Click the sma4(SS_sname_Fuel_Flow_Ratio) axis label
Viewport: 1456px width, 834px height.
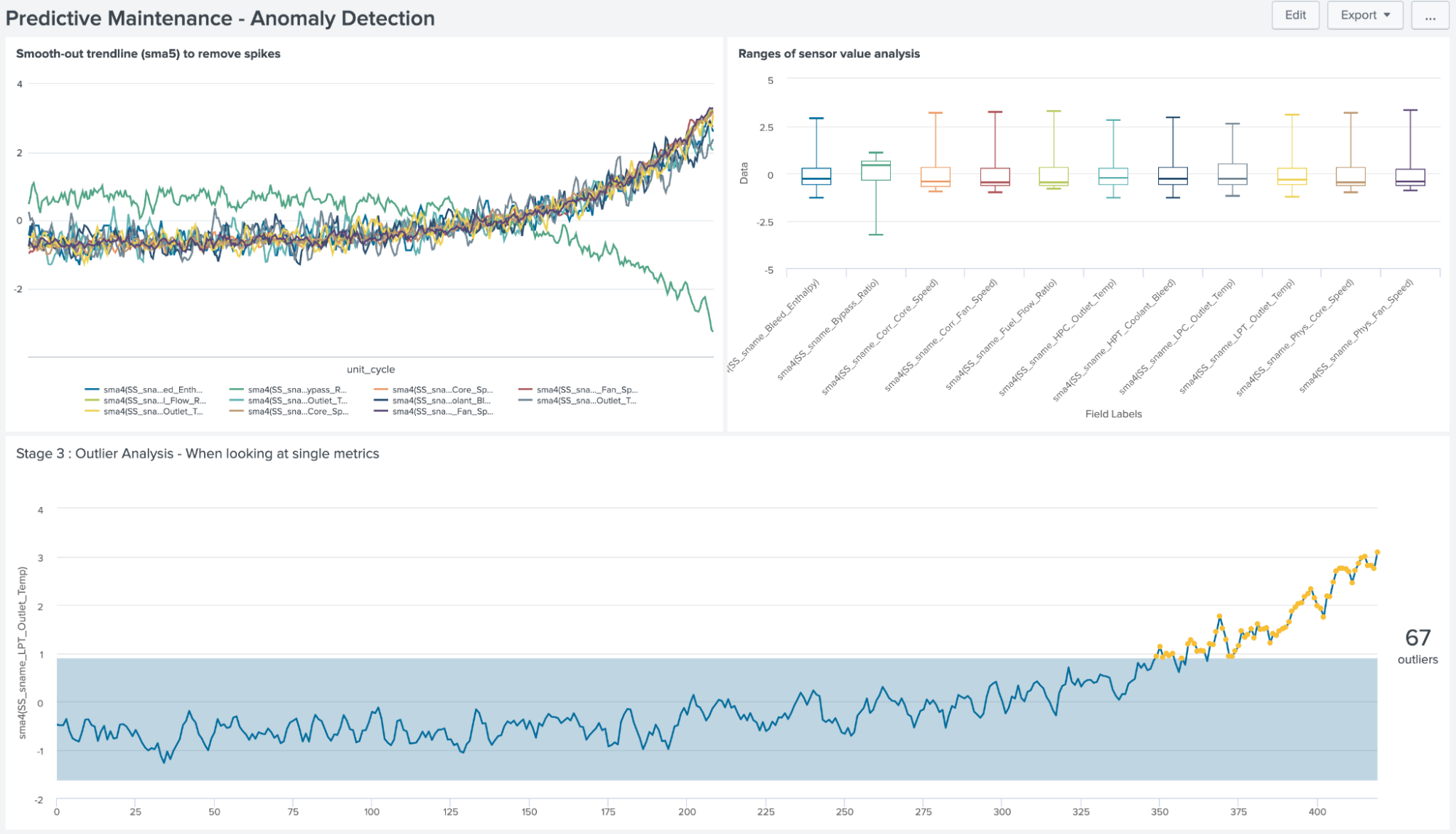tap(1002, 334)
